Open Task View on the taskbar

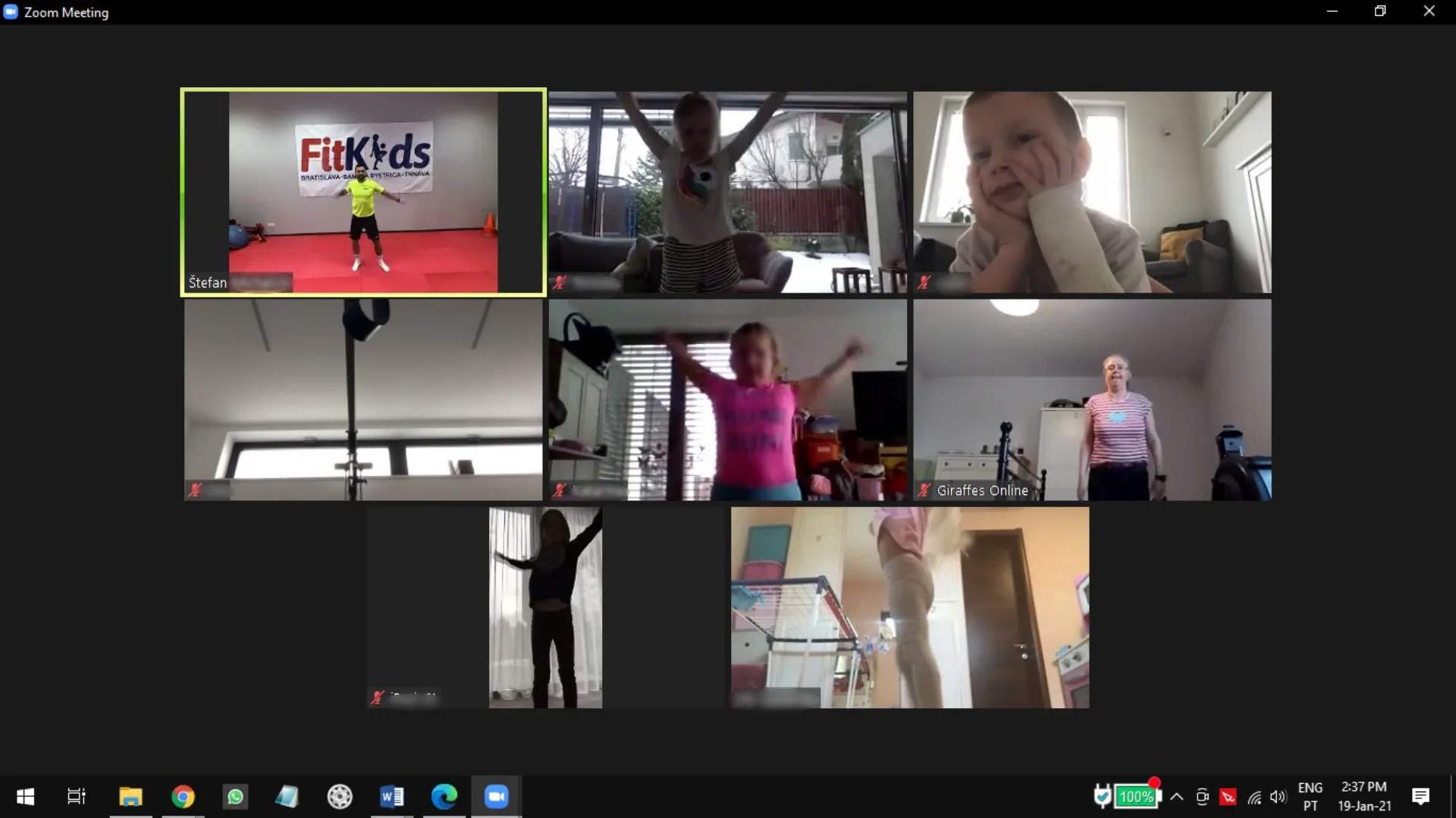pyautogui.click(x=77, y=797)
